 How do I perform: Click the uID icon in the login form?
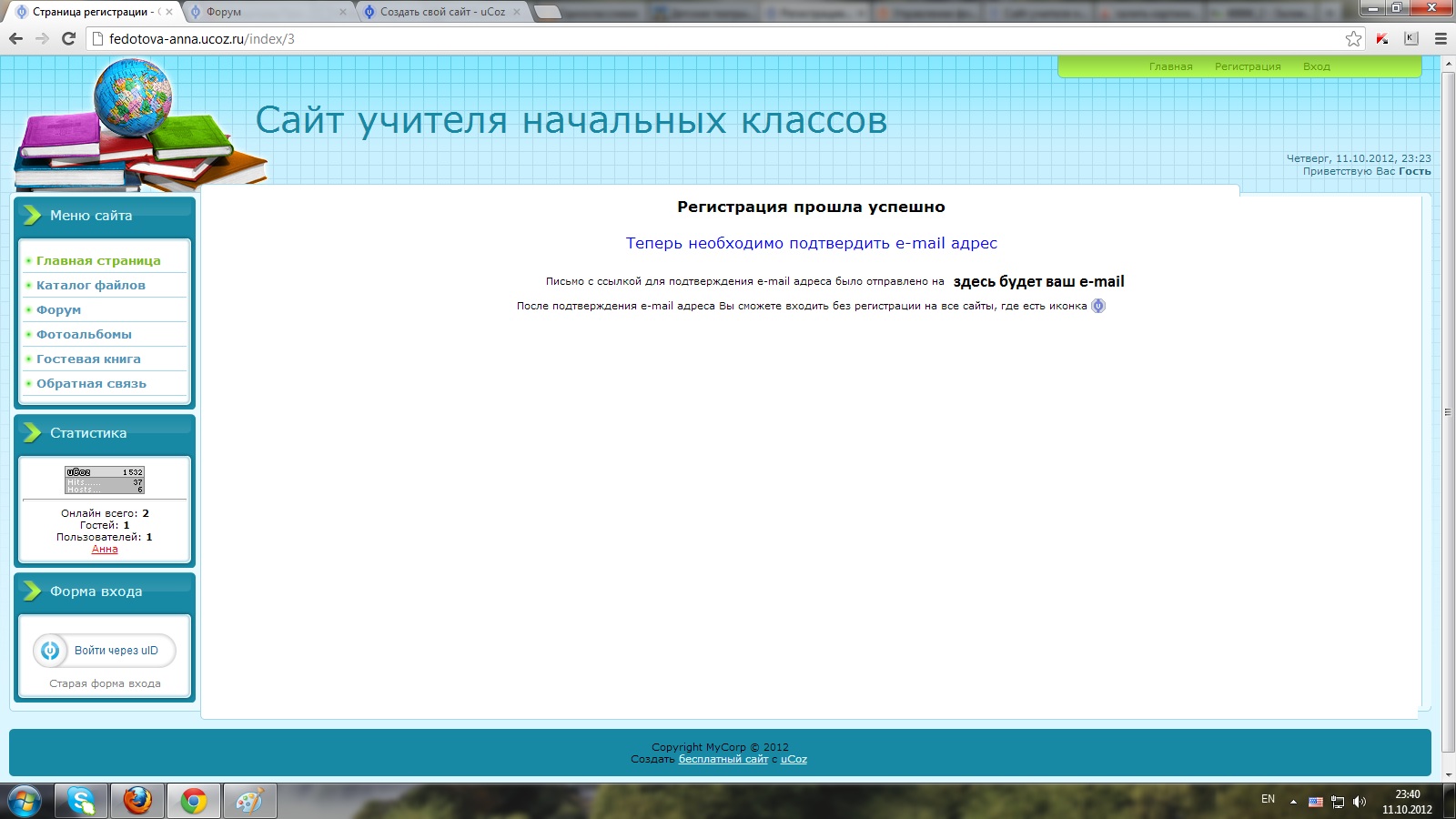coord(50,651)
